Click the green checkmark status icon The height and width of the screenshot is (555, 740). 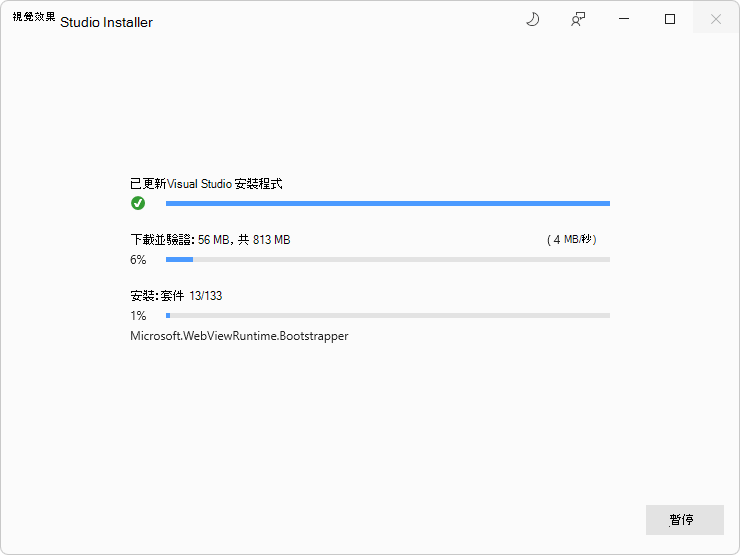coord(138,203)
